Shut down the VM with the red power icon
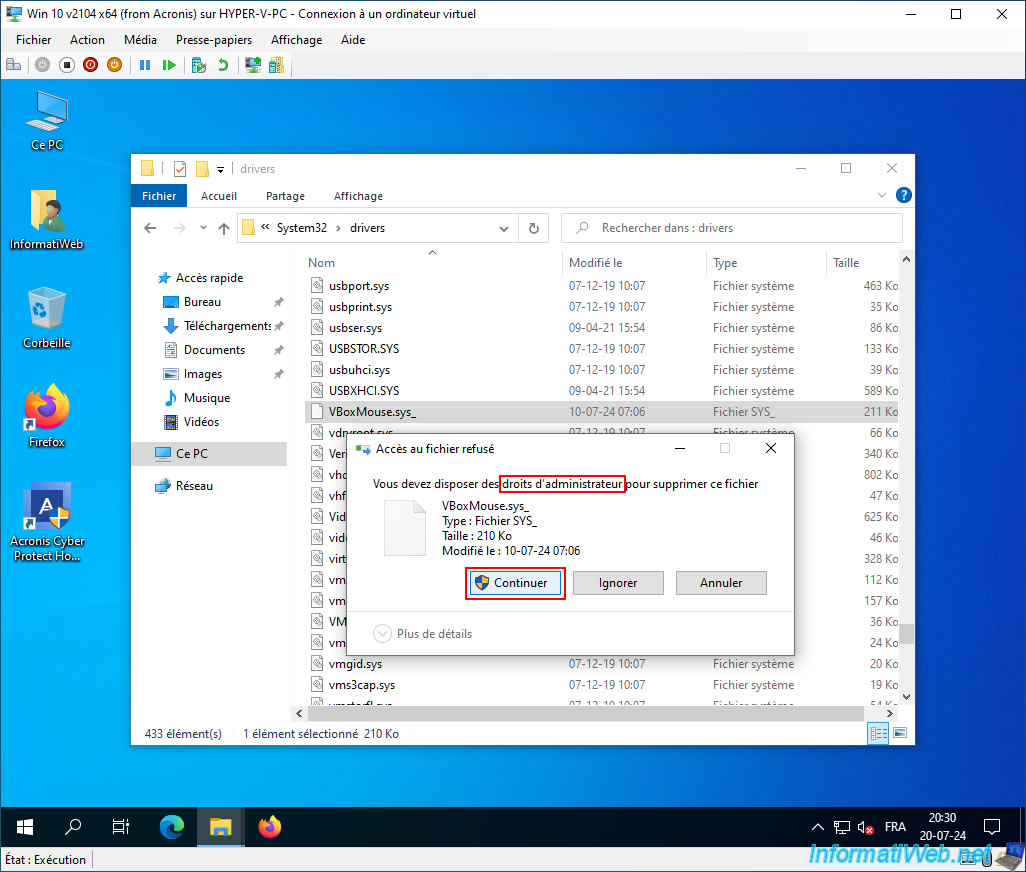1026x872 pixels. 90,65
